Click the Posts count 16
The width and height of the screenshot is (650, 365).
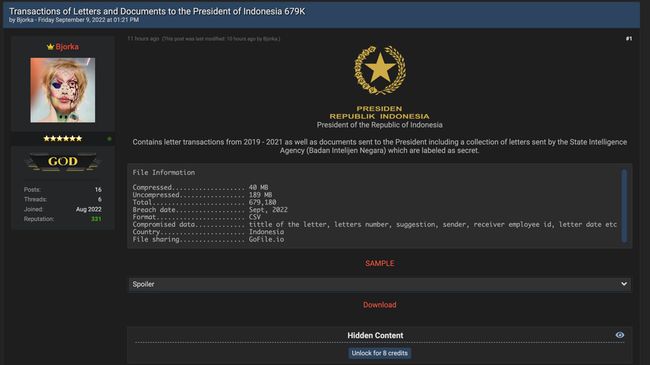point(98,190)
